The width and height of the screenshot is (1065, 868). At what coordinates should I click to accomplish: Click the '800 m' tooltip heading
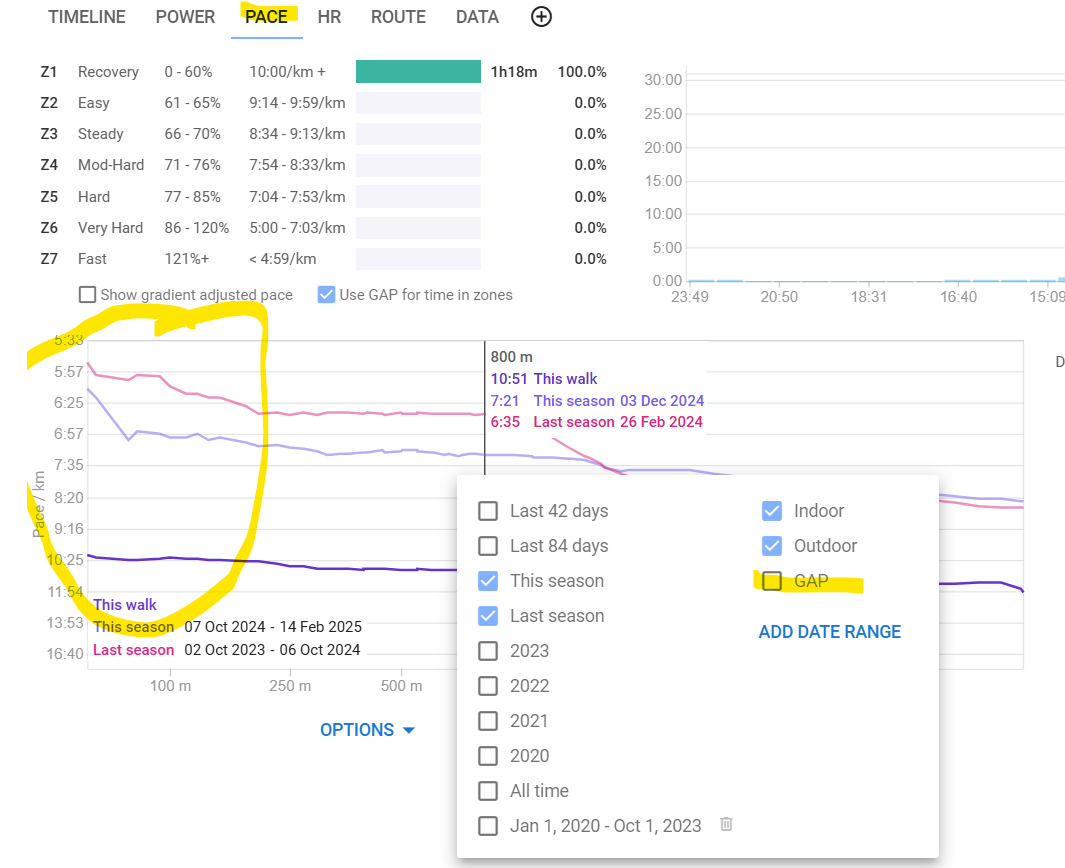511,357
